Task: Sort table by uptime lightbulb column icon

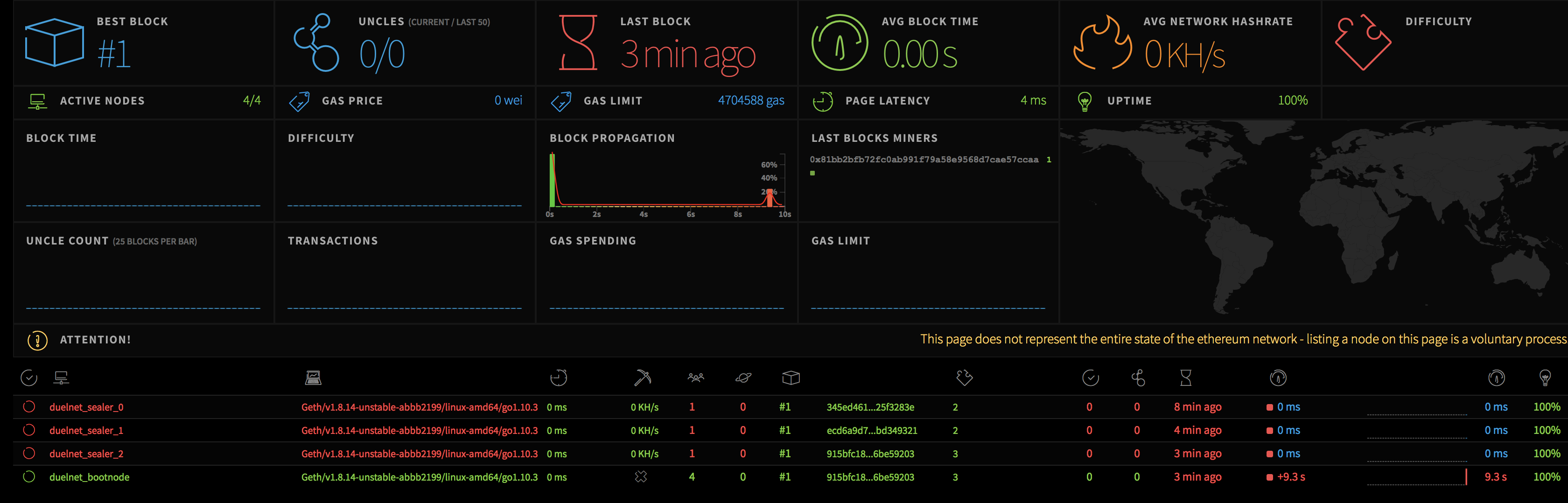Action: tap(1545, 378)
